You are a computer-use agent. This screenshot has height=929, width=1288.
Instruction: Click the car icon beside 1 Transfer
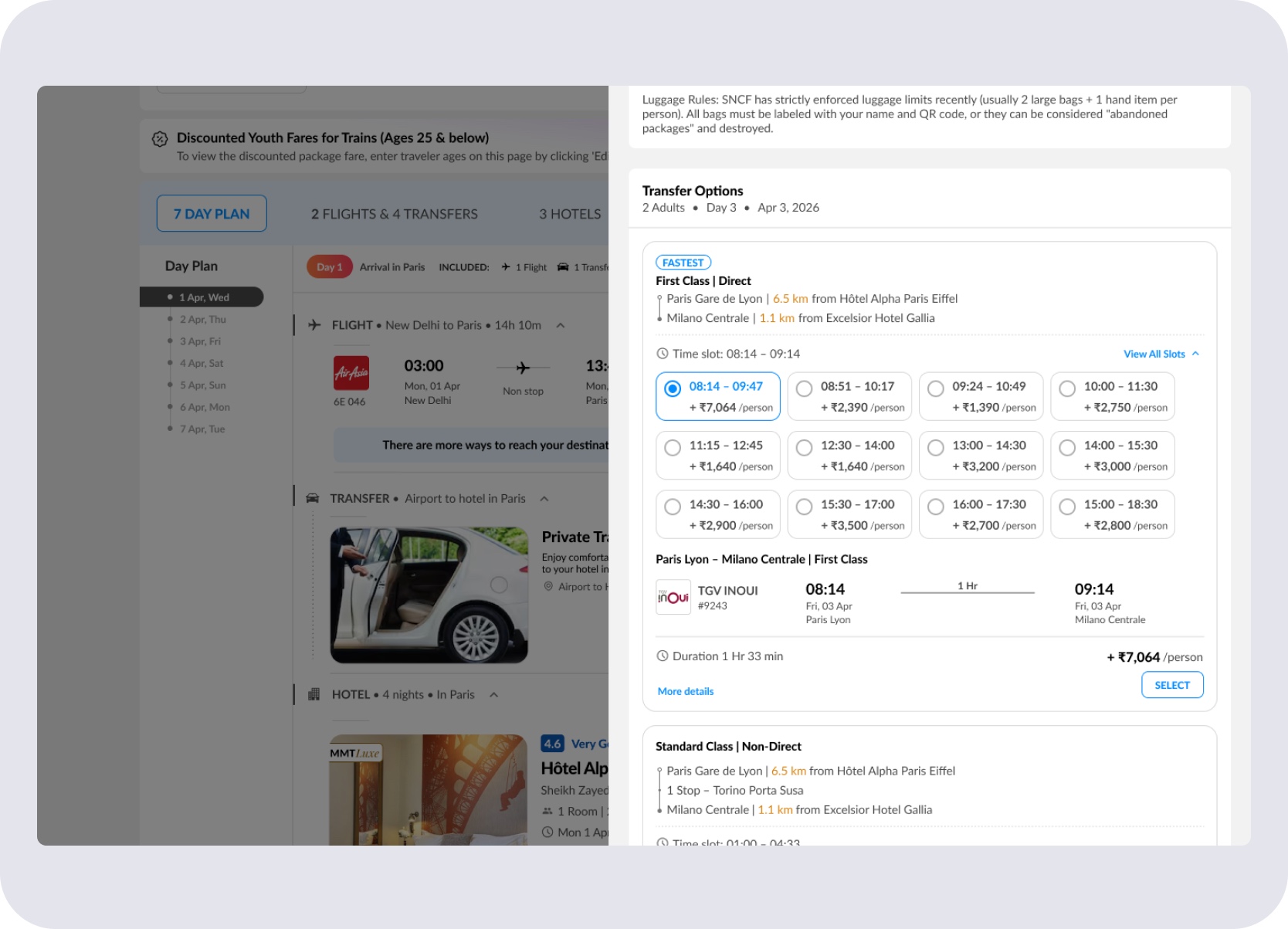pos(563,267)
